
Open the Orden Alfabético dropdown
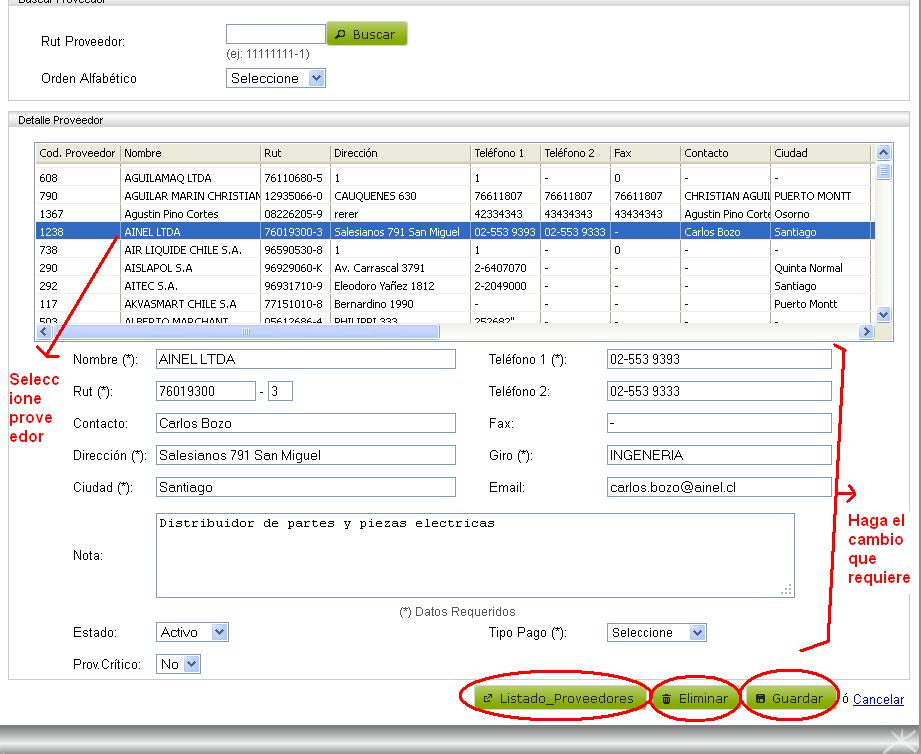point(275,78)
